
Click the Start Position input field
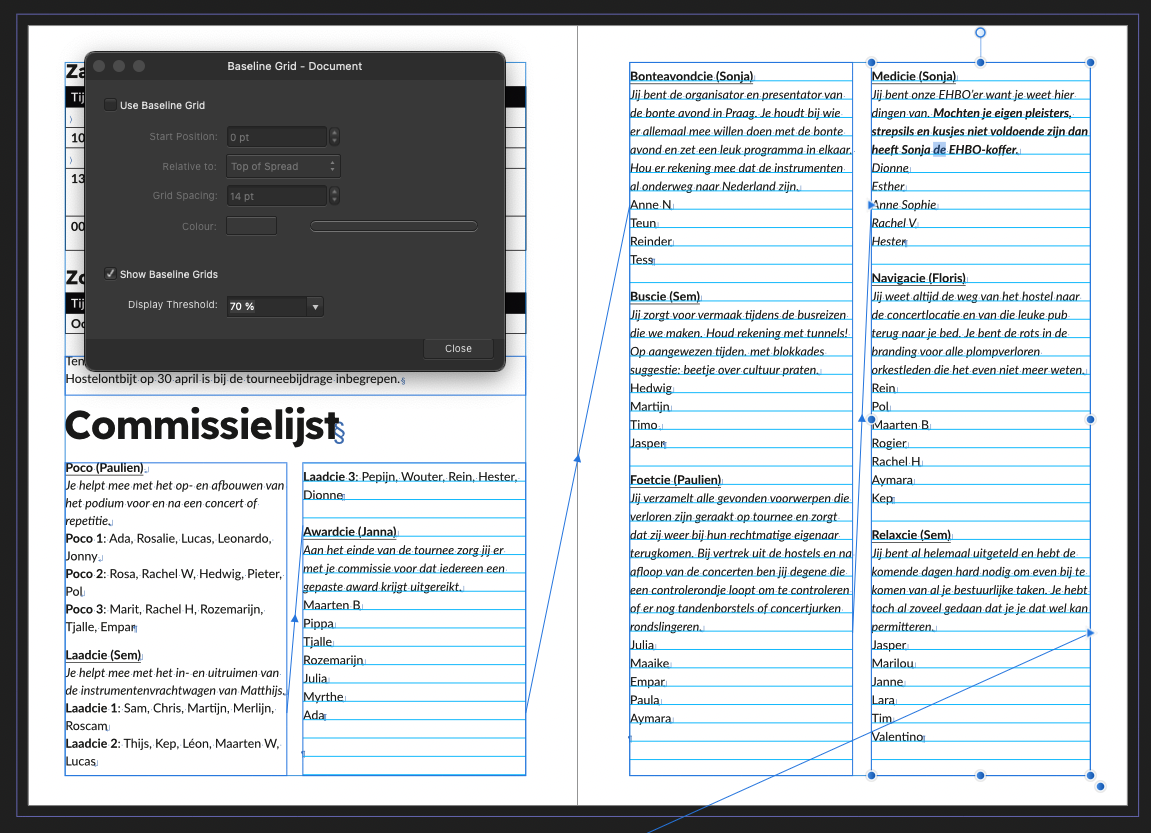click(x=276, y=137)
